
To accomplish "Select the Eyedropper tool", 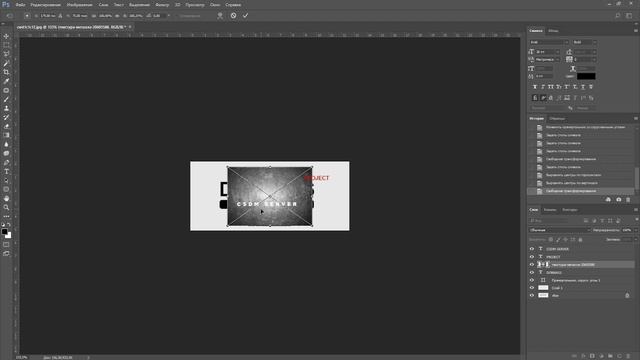I will coord(6,81).
